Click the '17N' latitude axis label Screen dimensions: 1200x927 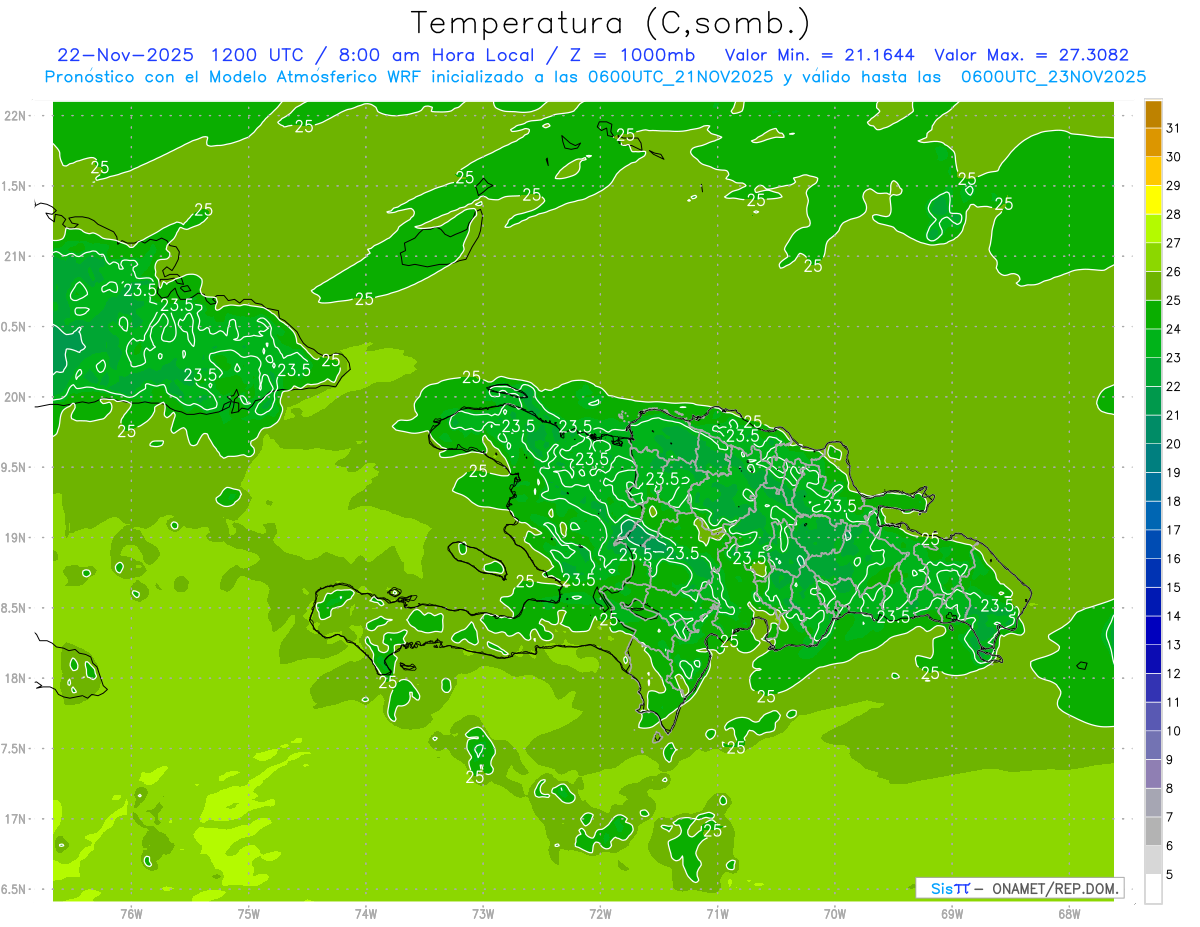pos(17,819)
